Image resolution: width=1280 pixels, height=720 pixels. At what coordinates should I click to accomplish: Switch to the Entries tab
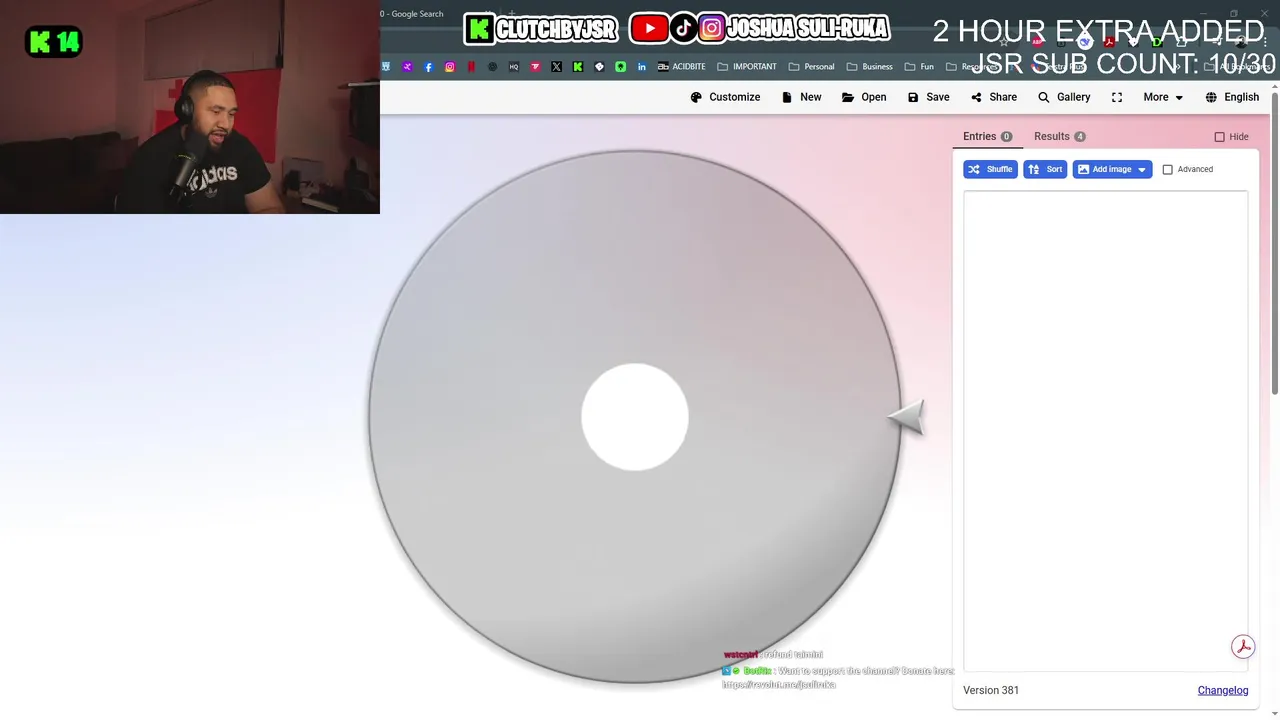[987, 136]
